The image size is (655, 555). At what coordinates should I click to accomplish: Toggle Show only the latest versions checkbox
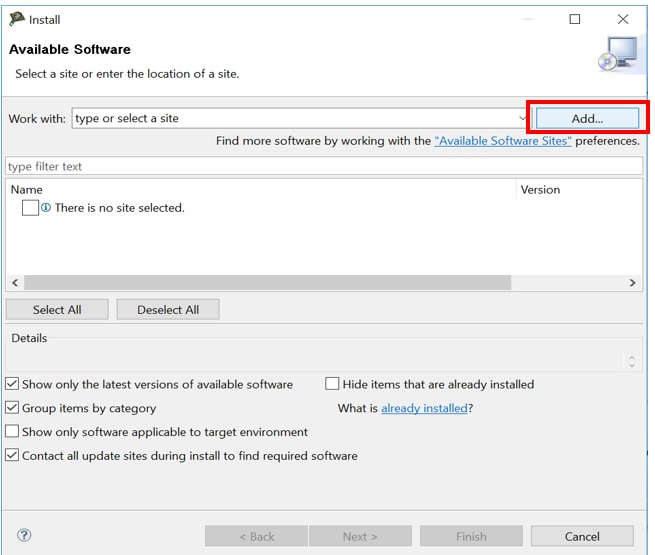click(12, 384)
